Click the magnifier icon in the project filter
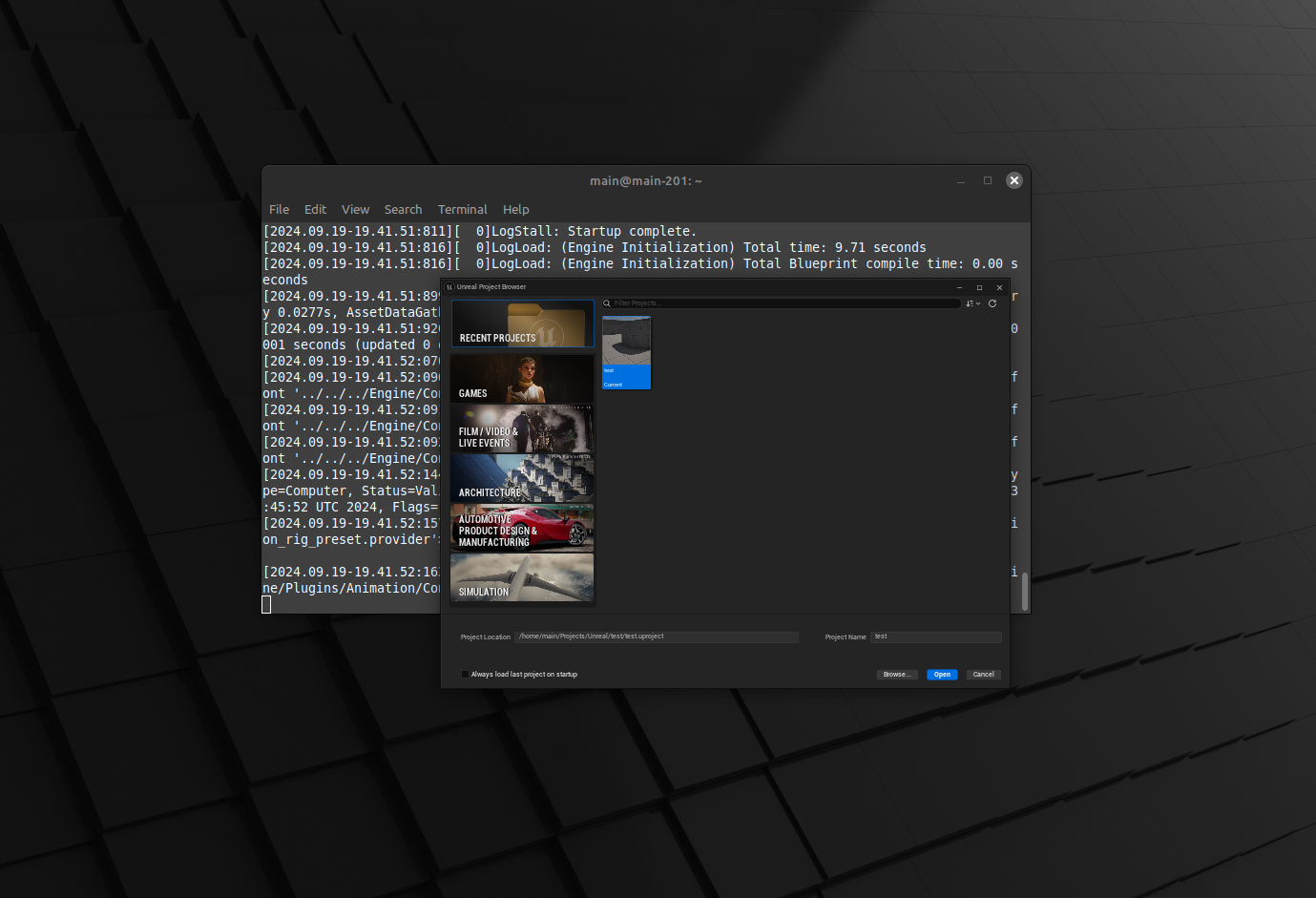Viewport: 1316px width, 898px height. click(607, 303)
